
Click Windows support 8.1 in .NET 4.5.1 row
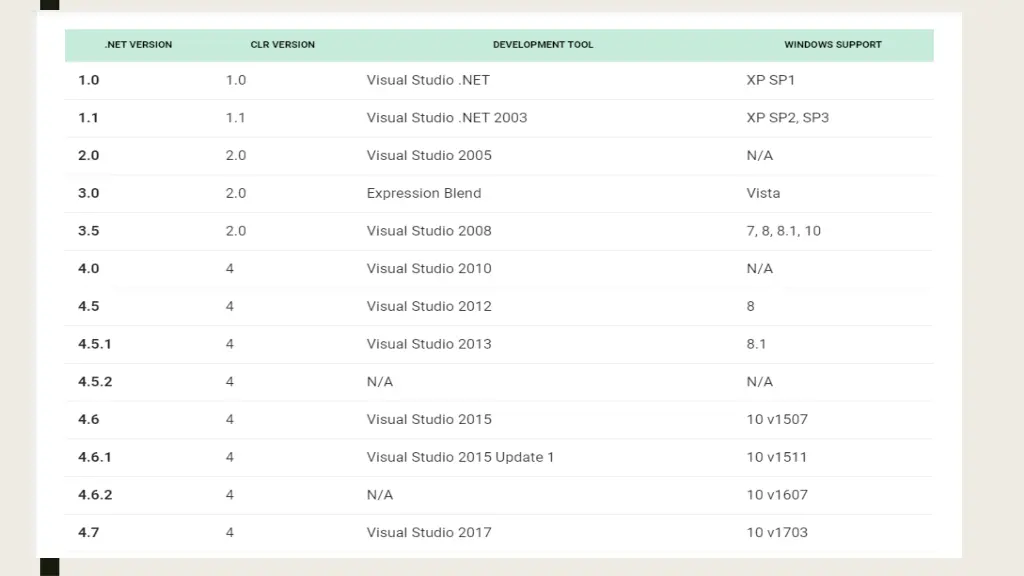756,344
